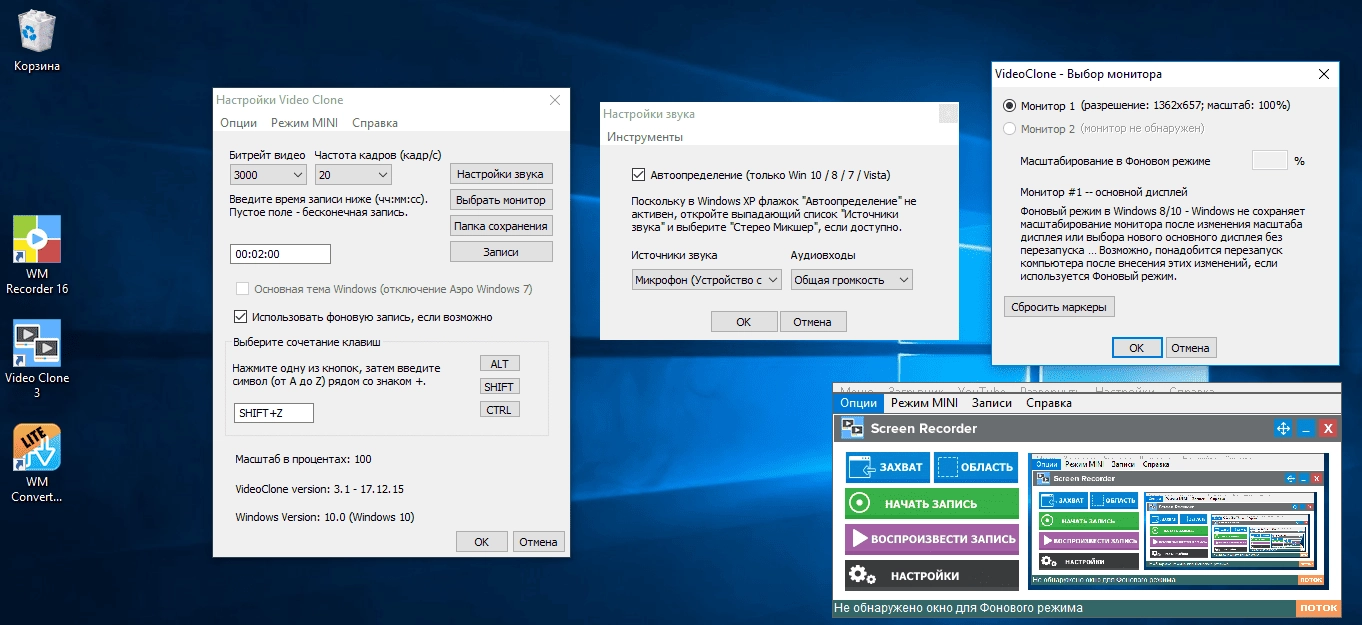
Task: Close the VideoClone - Выбор монитора dialog
Action: click(1324, 74)
